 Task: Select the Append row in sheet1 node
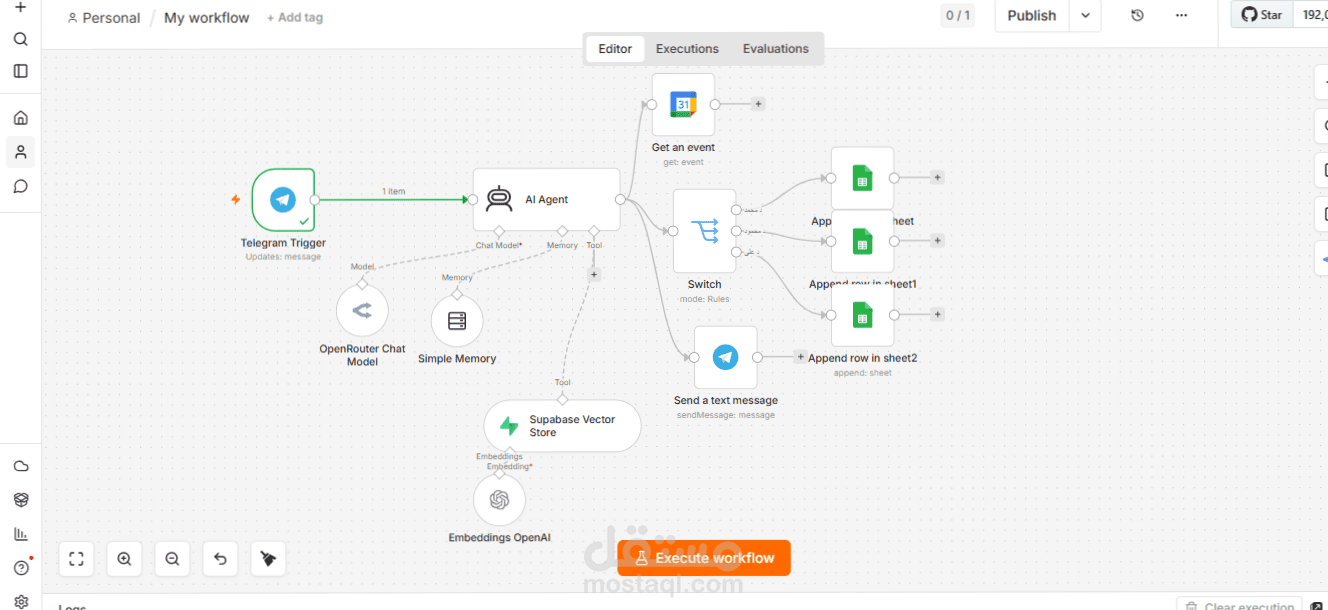[x=862, y=241]
